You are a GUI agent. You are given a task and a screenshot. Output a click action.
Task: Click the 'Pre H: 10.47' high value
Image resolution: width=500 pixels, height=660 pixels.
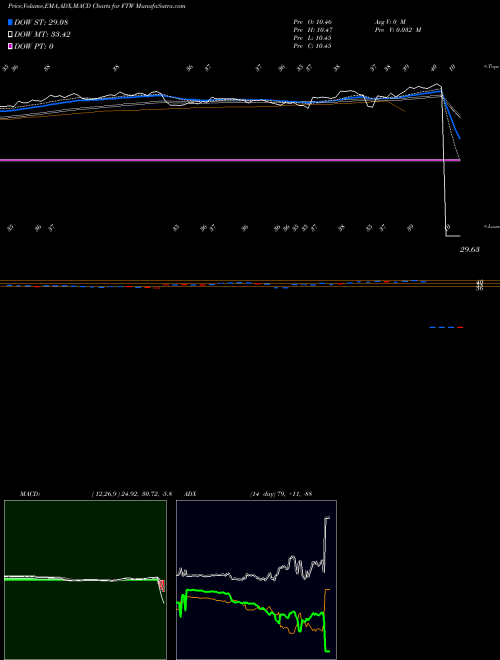[312, 30]
